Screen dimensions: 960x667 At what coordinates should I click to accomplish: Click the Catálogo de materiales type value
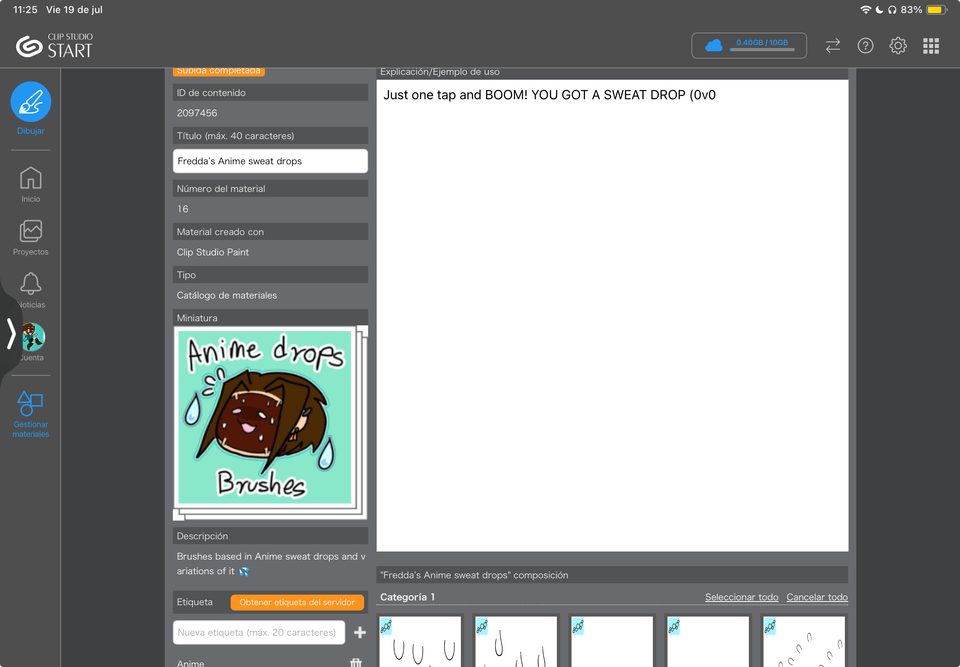pos(227,295)
